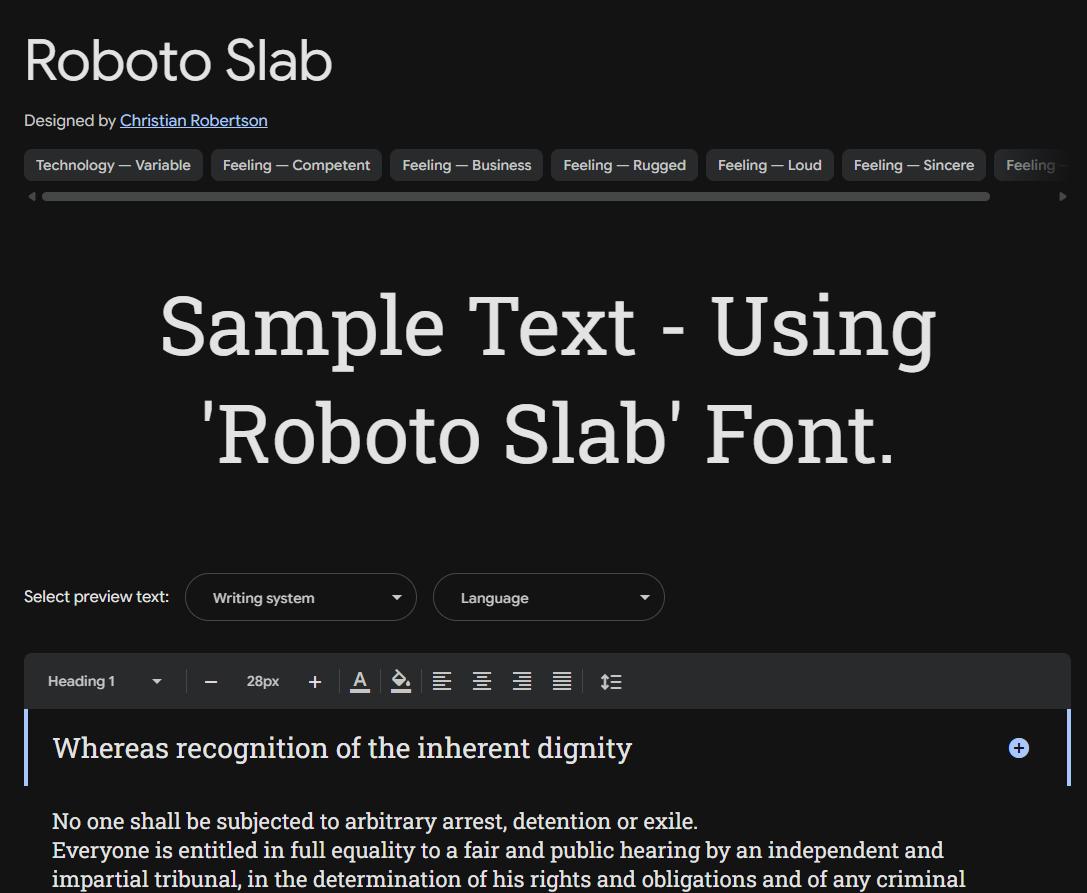Decrease font size with minus button
Viewport: 1087px width, 893px height.
[x=211, y=682]
